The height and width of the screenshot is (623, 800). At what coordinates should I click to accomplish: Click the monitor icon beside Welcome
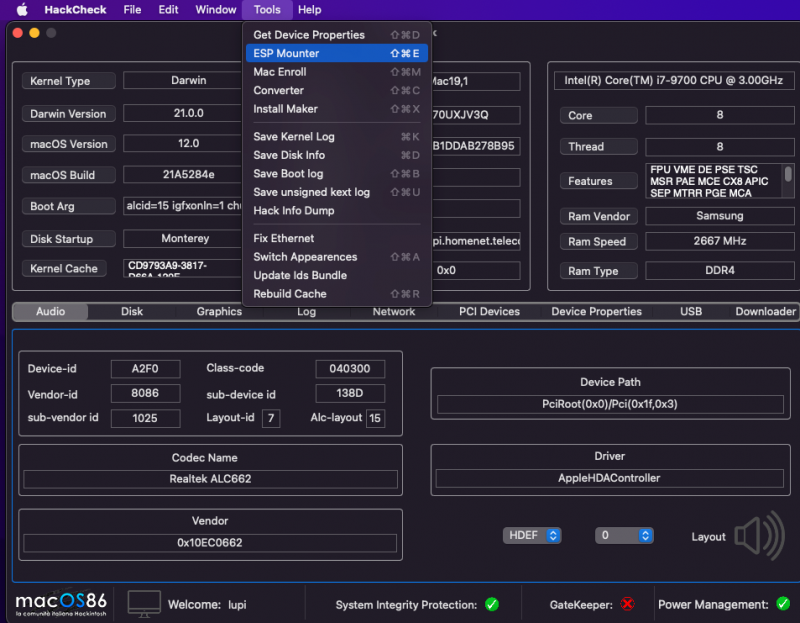(144, 604)
